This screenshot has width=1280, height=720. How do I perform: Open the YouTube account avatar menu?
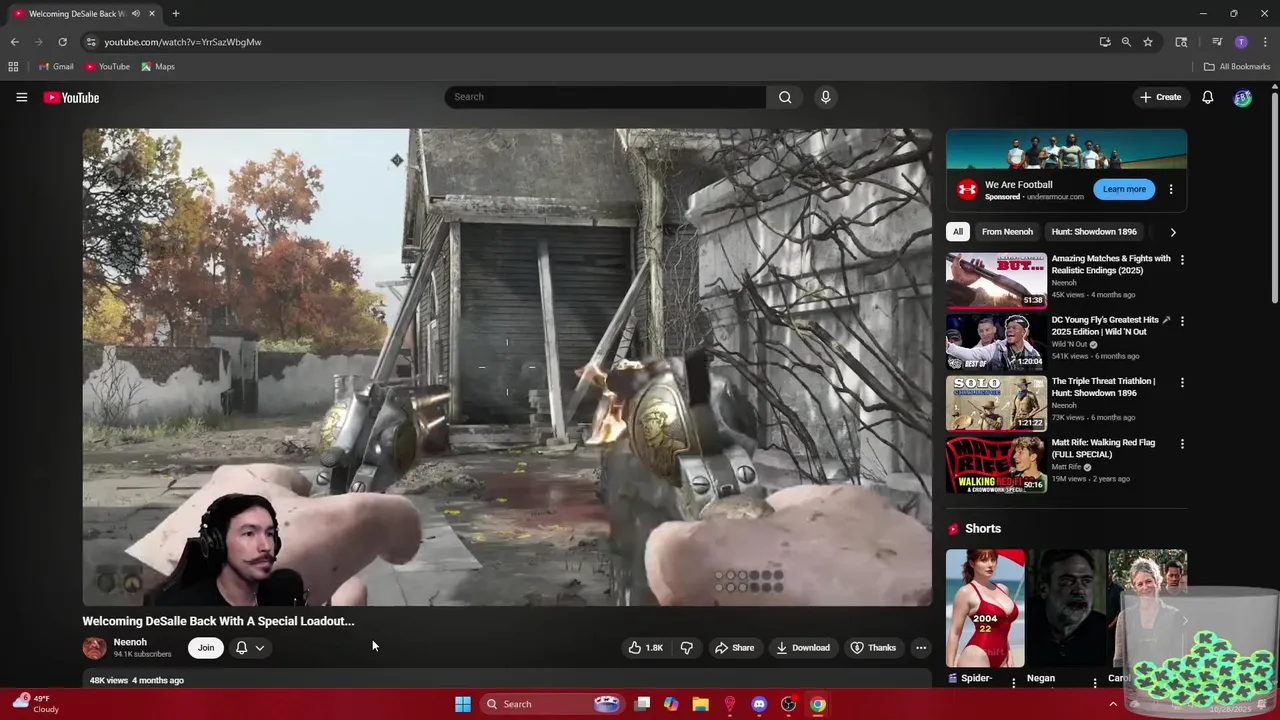point(1242,97)
